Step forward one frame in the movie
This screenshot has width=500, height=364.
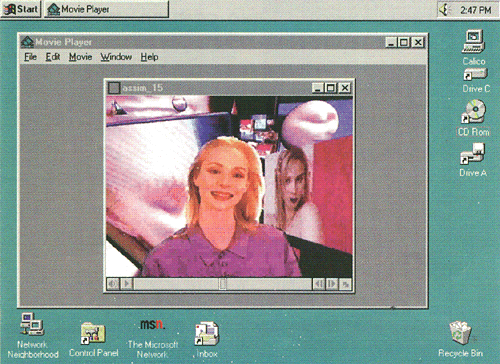(x=332, y=284)
